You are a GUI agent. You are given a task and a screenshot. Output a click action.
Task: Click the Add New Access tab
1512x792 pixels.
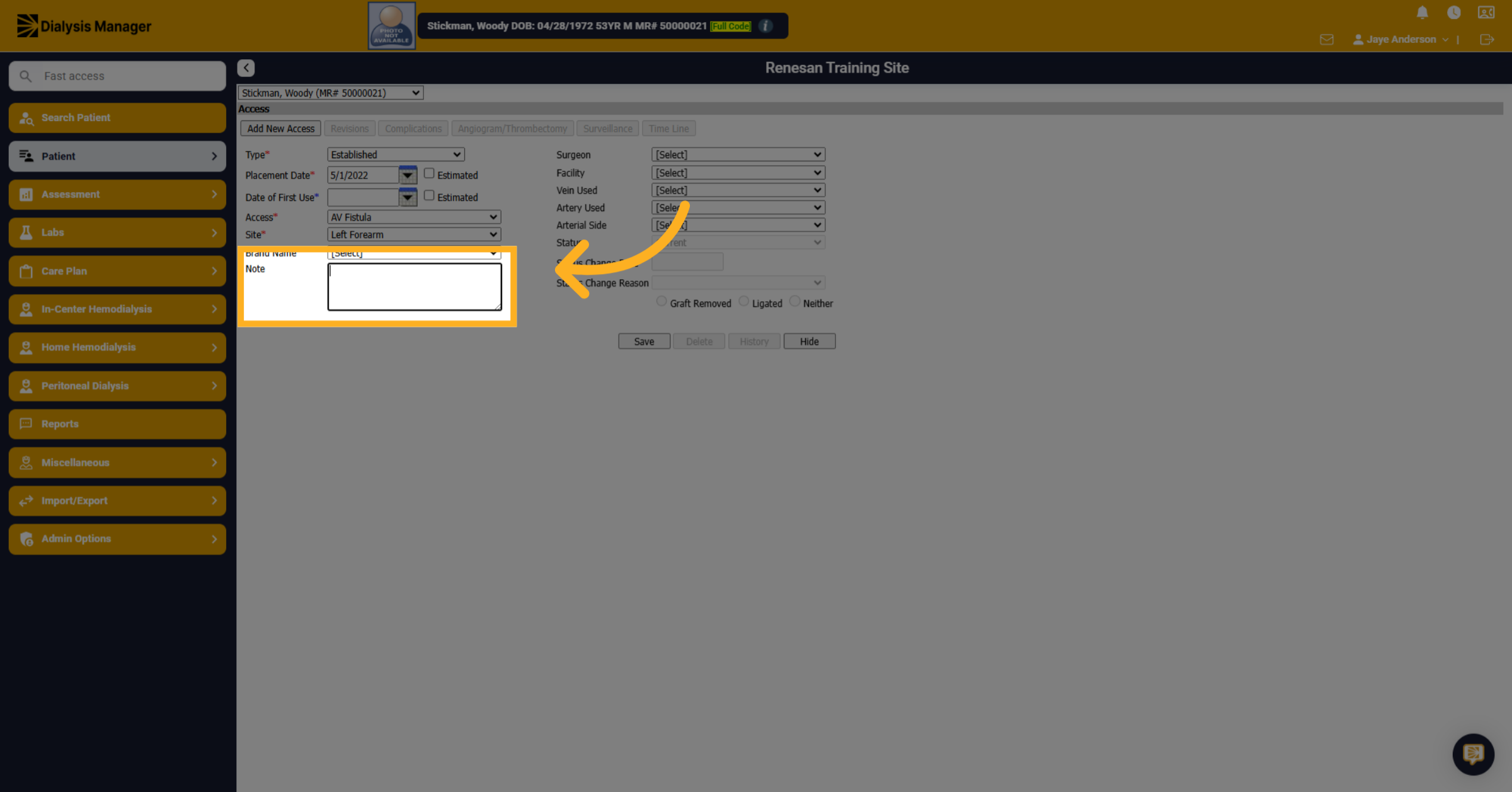(x=280, y=129)
